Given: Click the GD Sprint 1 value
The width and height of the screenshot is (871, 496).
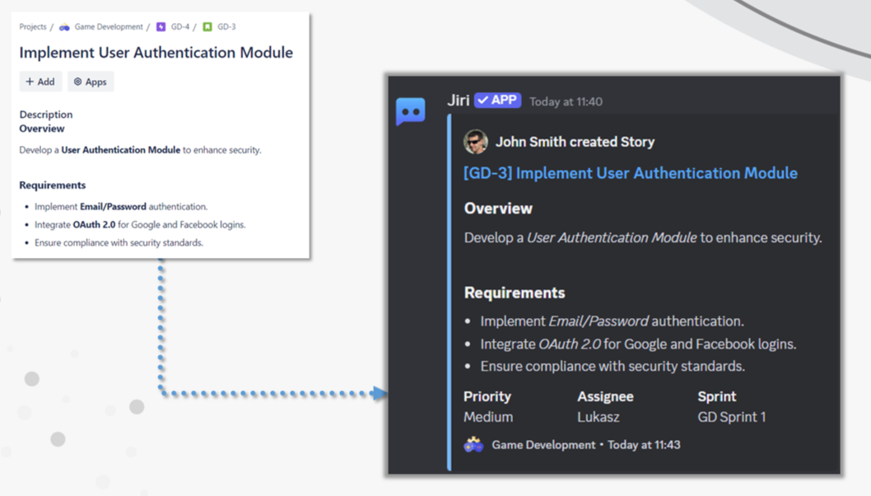Looking at the screenshot, I should click(x=732, y=417).
